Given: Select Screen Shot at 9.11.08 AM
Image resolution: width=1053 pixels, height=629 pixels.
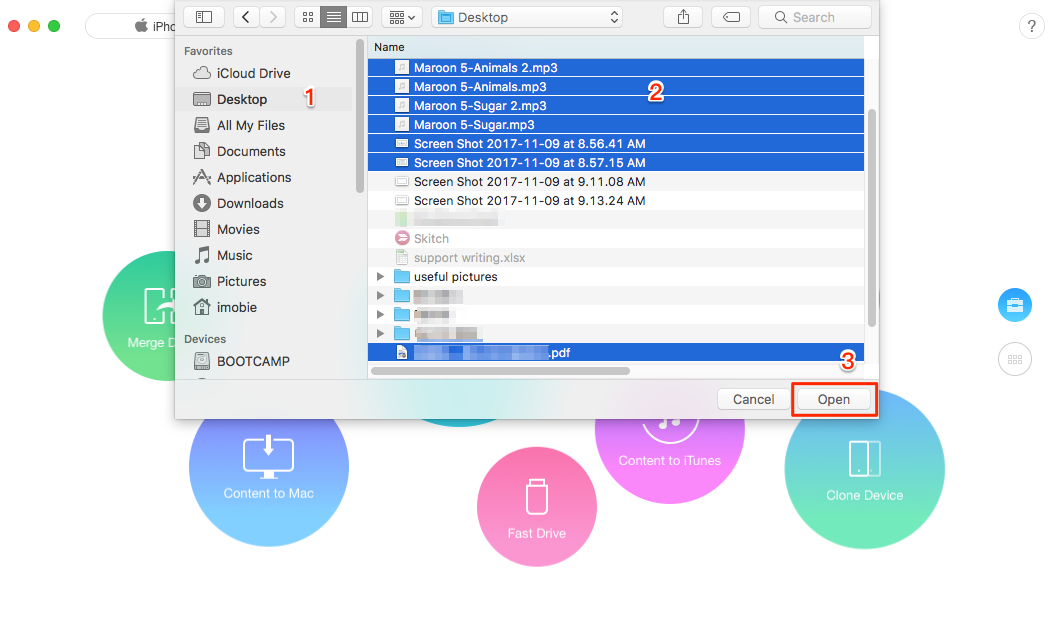Looking at the screenshot, I should pyautogui.click(x=616, y=182).
